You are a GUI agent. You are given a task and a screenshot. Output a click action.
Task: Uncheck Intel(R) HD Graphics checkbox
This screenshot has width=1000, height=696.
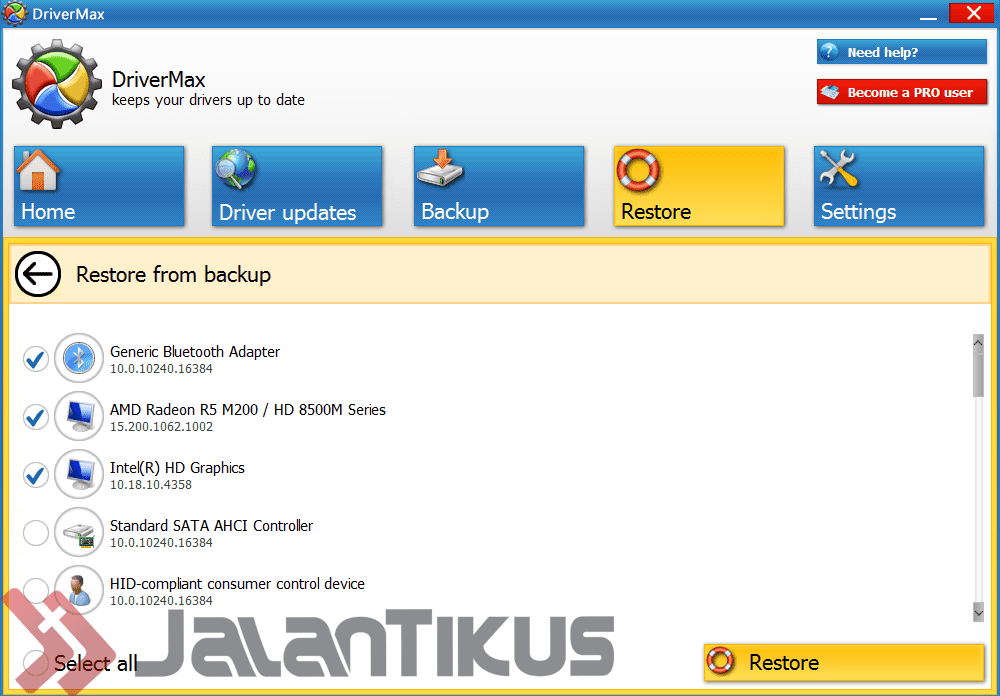36,475
